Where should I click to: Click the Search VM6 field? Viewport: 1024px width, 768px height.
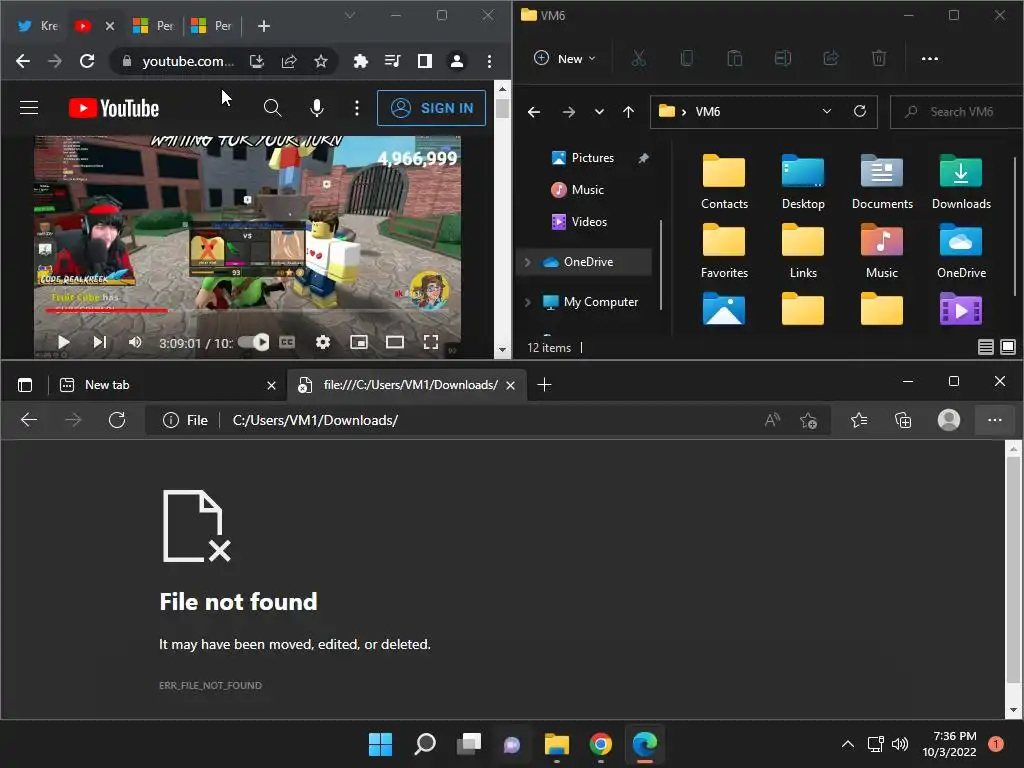957,112
